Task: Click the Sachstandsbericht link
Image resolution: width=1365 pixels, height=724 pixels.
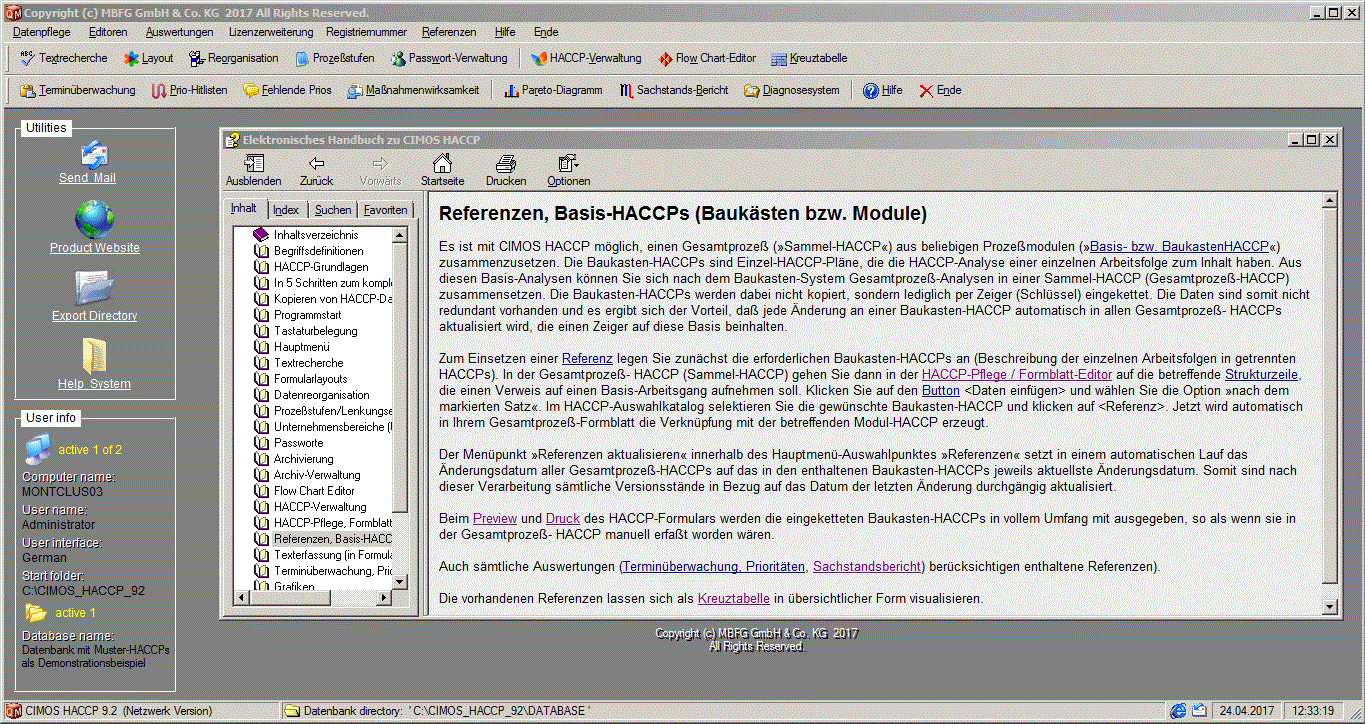Action: (867, 566)
